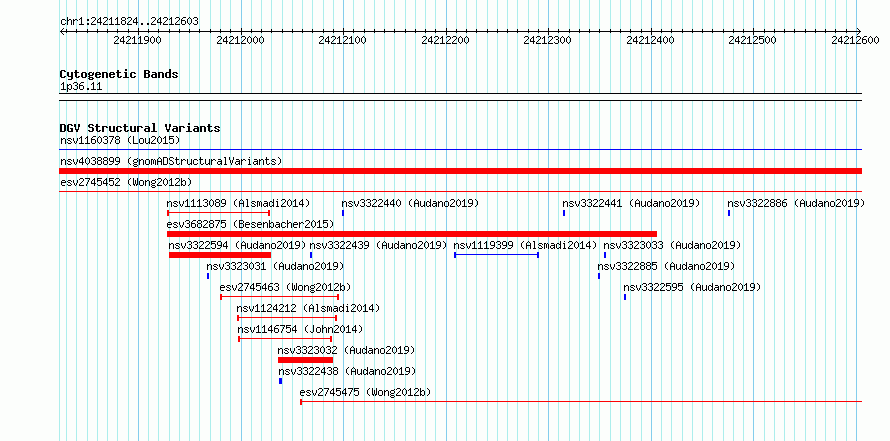The height and width of the screenshot is (441, 890).
Task: Click the thick red nsv4038899 bar
Action: click(461, 171)
